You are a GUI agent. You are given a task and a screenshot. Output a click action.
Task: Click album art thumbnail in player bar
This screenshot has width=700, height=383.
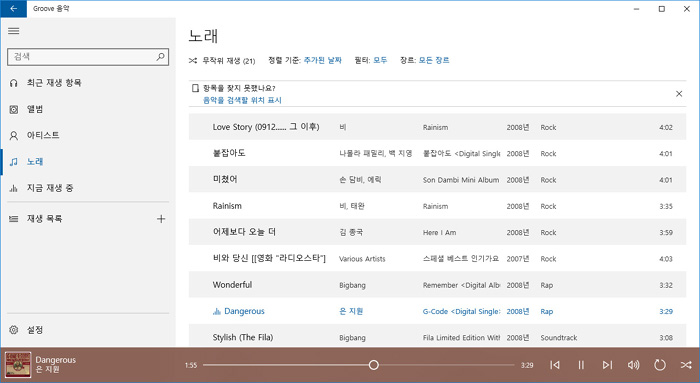[18, 365]
